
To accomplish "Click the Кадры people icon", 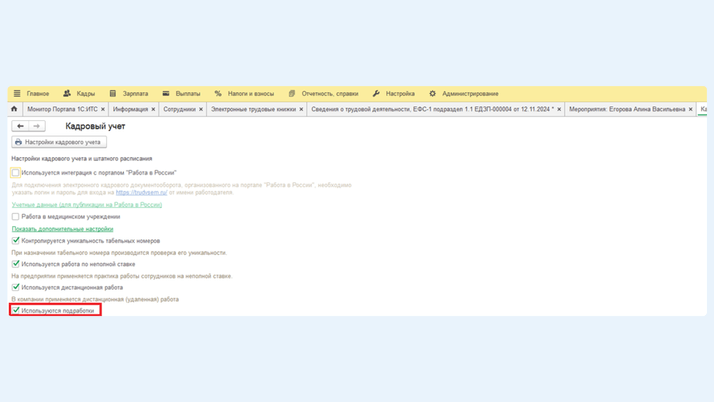I will (x=67, y=93).
